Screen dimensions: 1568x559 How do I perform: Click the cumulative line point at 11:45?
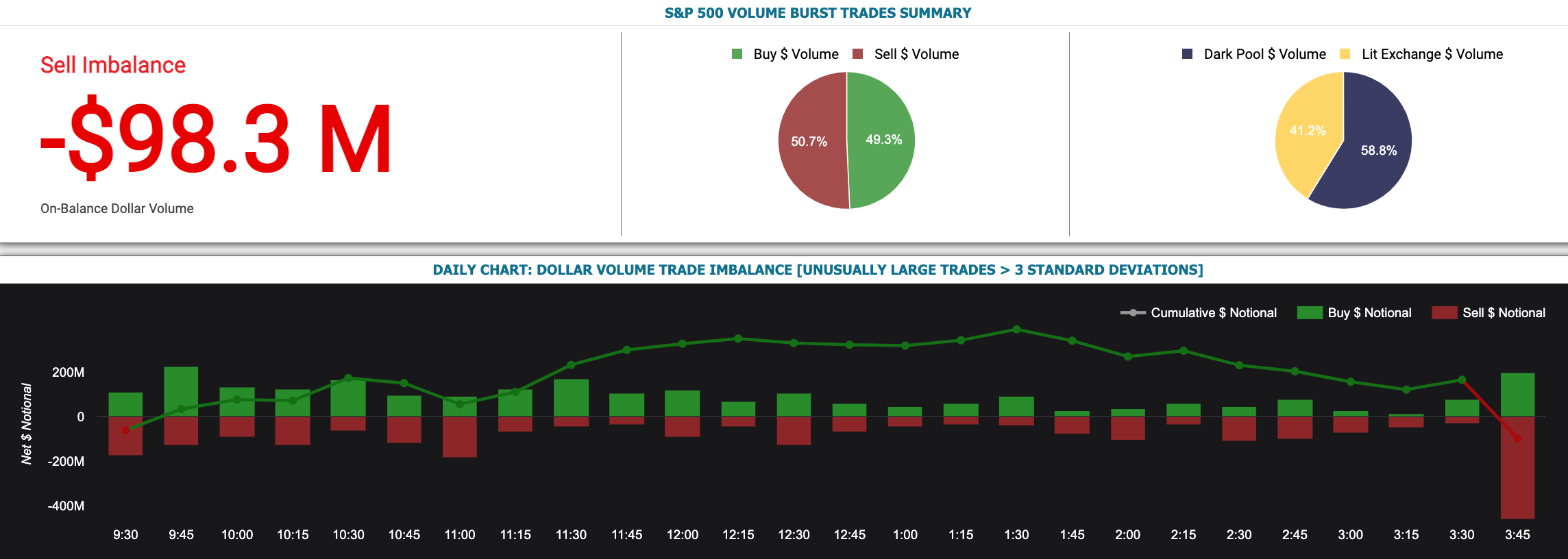627,350
